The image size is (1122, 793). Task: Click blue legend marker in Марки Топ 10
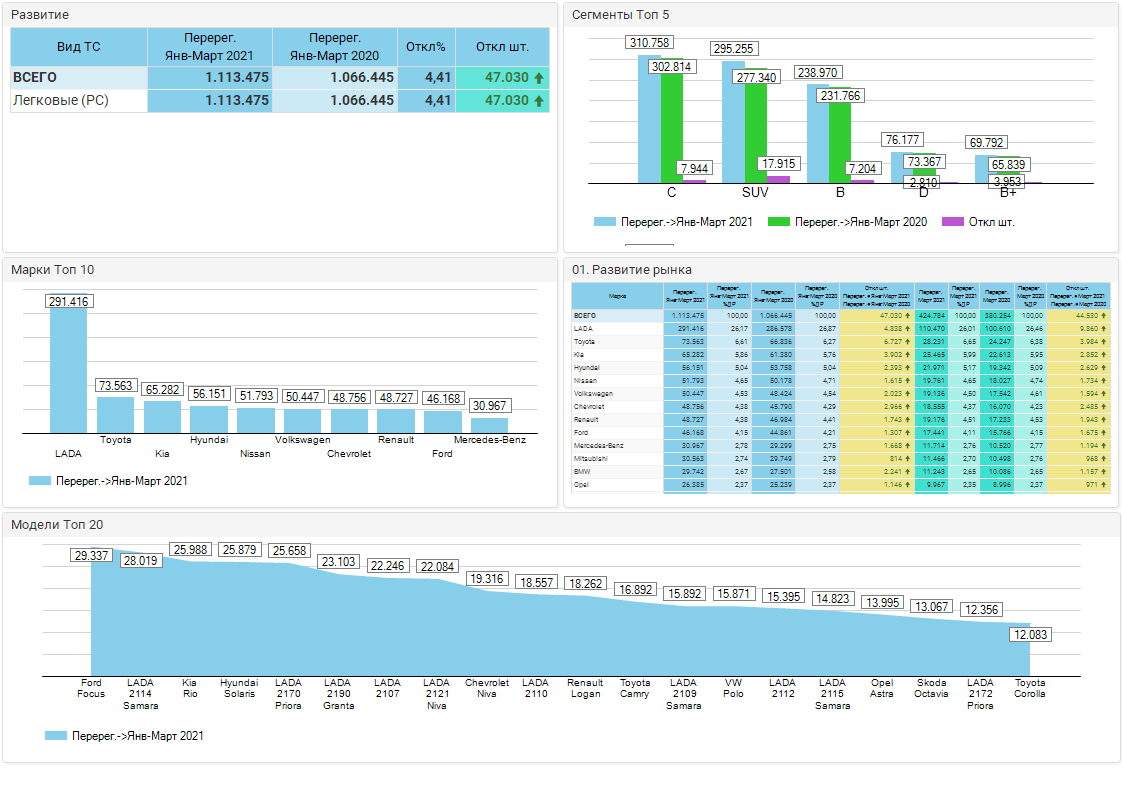click(x=40, y=481)
